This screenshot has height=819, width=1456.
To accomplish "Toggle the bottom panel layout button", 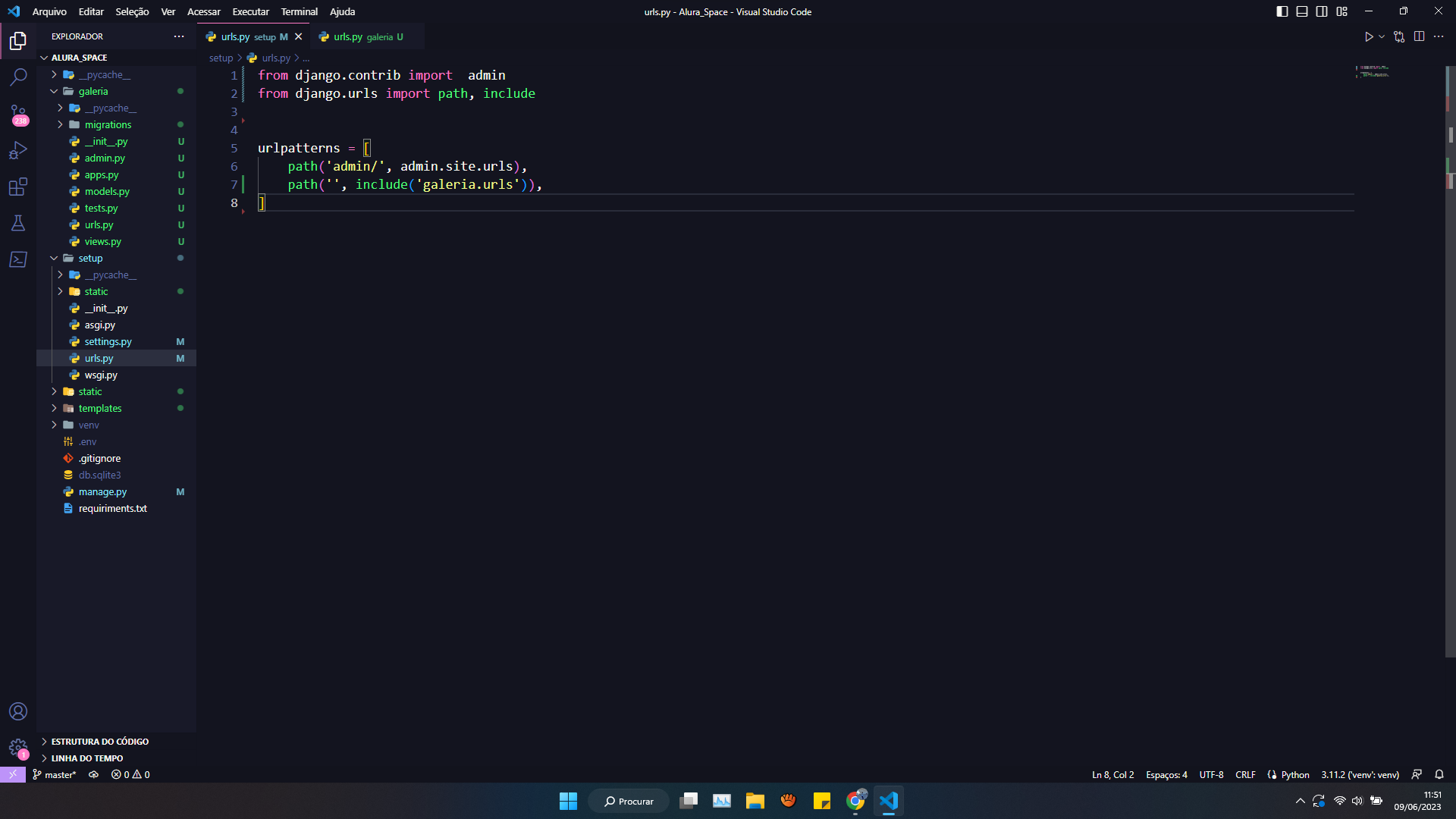I will (1301, 11).
